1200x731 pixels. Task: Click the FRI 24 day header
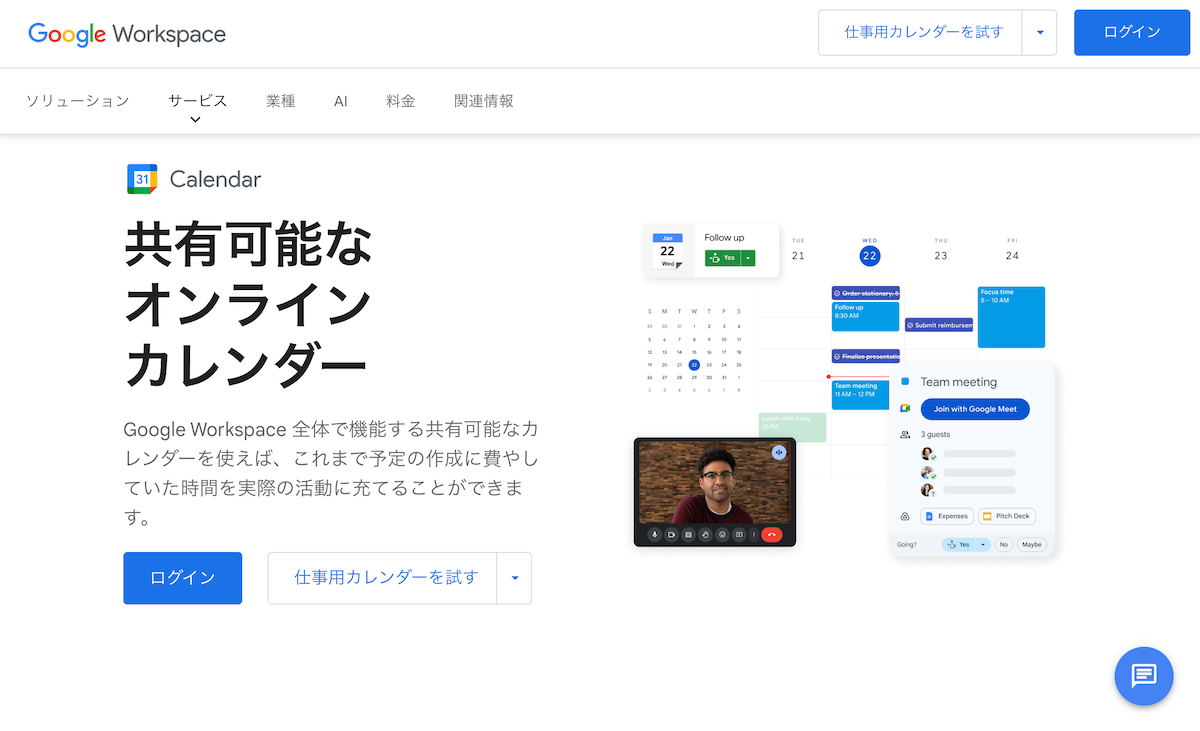point(1012,250)
